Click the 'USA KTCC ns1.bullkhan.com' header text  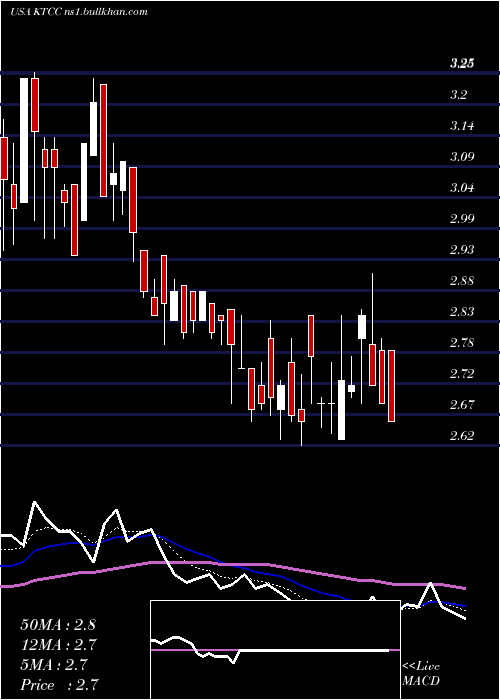point(79,12)
